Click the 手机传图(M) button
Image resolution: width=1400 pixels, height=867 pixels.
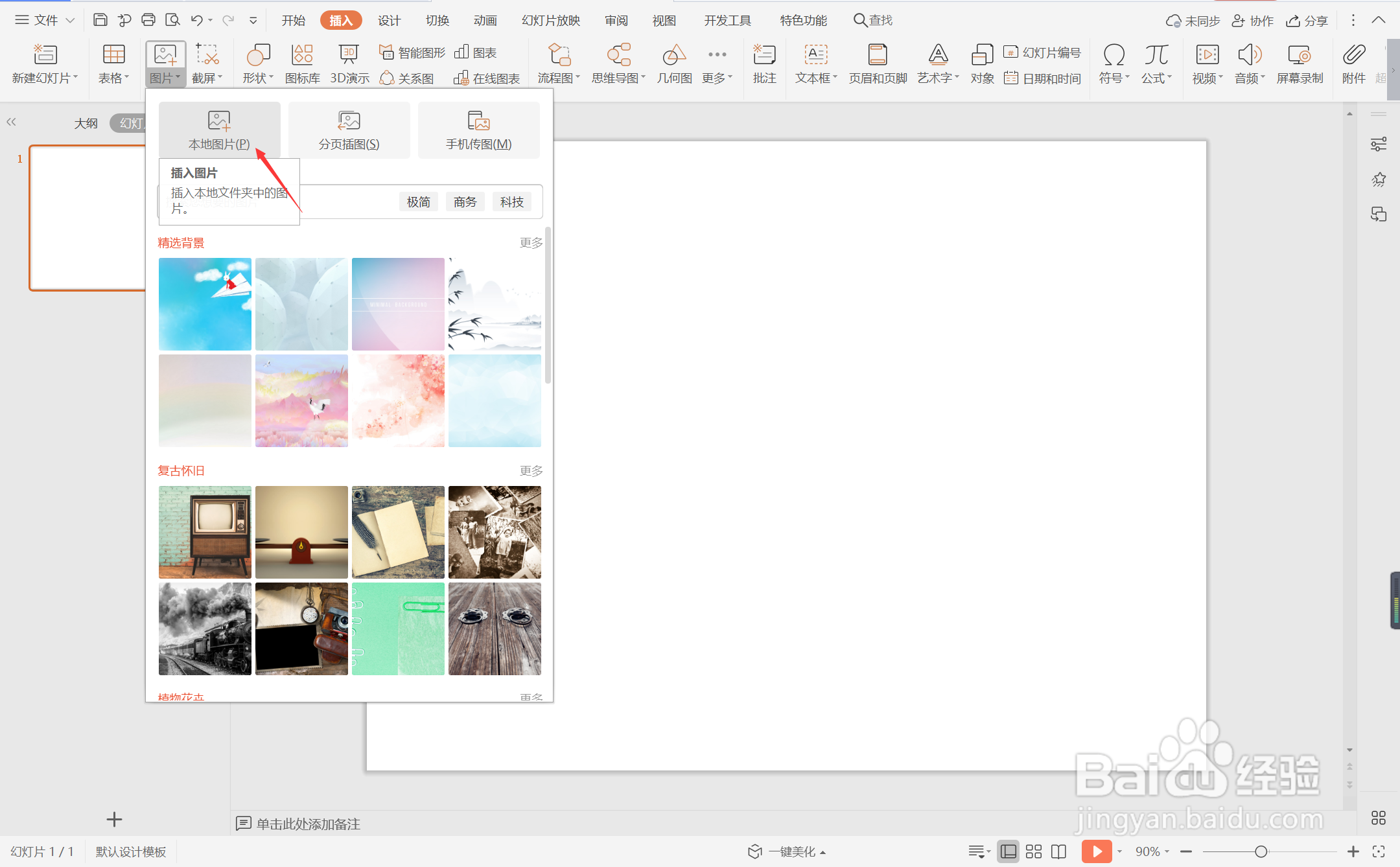tap(478, 130)
